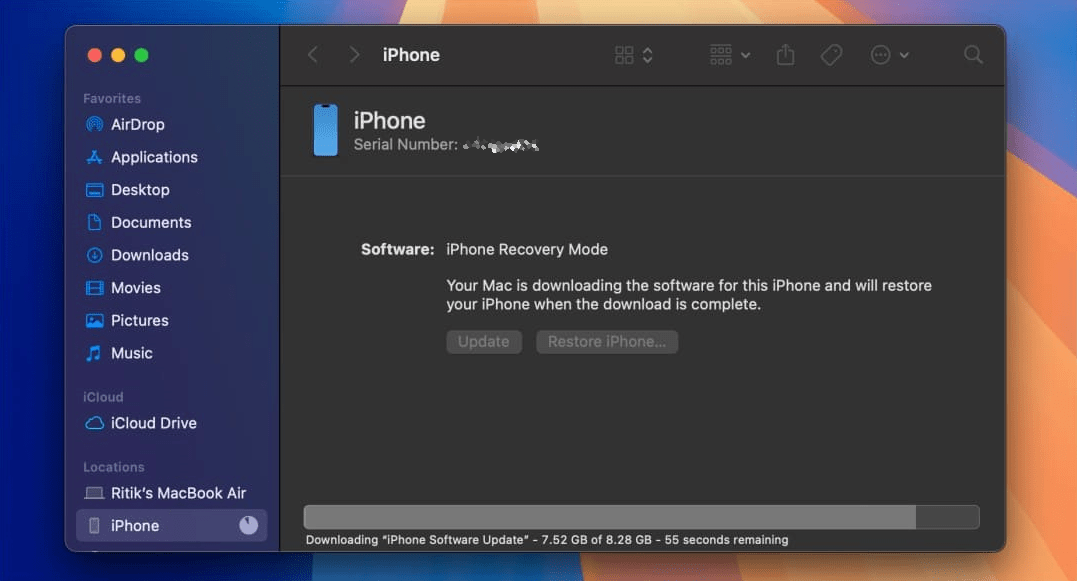Expand the More actions dropdown chevron
Viewport: 1077px width, 581px height.
905,55
